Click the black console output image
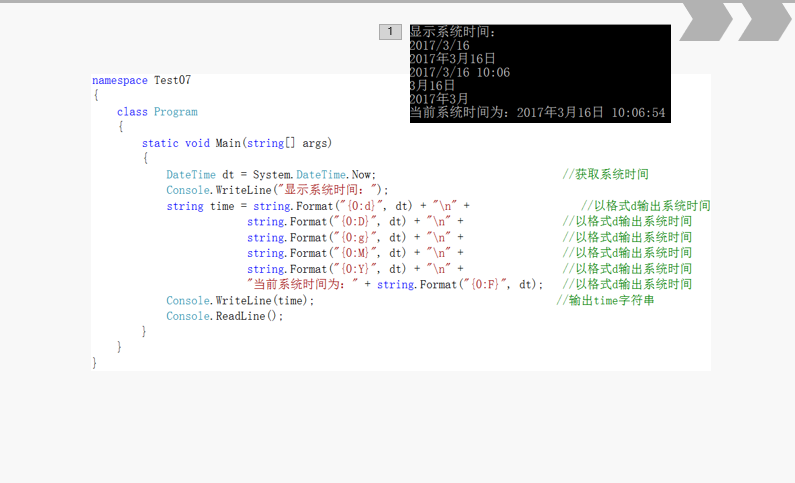Screen dimensions: 795x483 coord(540,73)
